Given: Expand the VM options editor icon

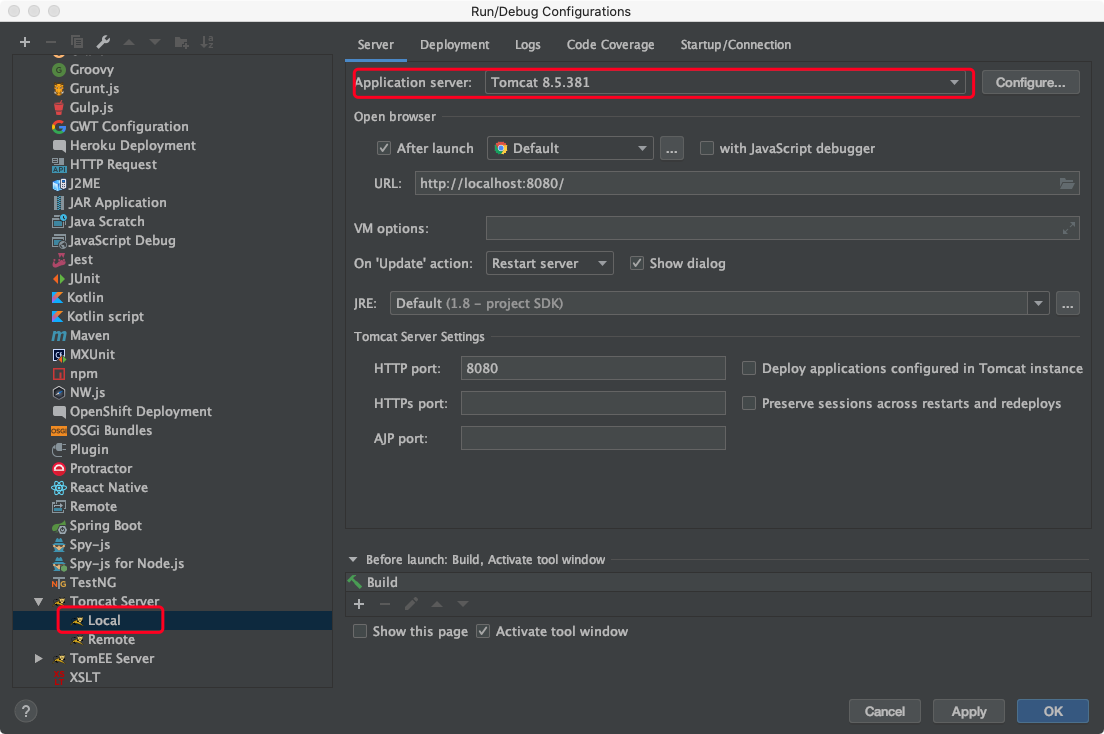Looking at the screenshot, I should (x=1069, y=228).
